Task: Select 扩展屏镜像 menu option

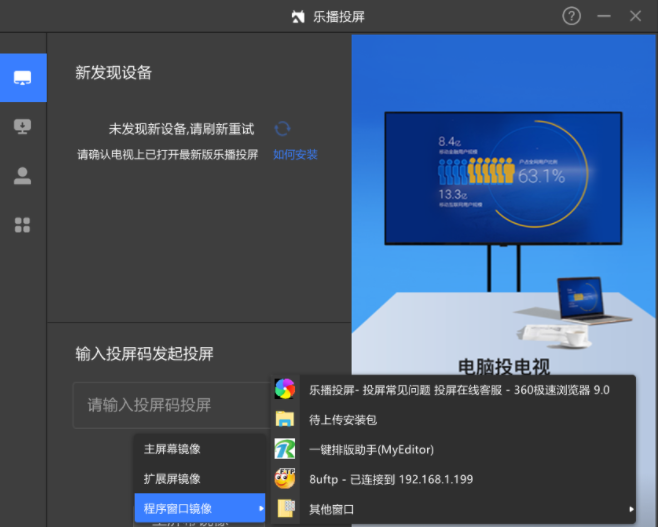Action: (x=200, y=479)
